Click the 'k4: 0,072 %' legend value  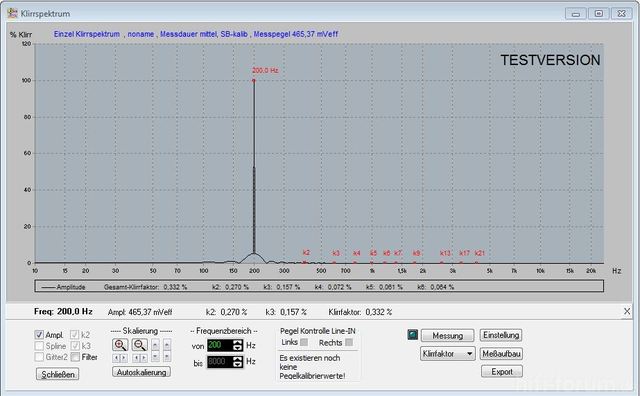click(333, 287)
